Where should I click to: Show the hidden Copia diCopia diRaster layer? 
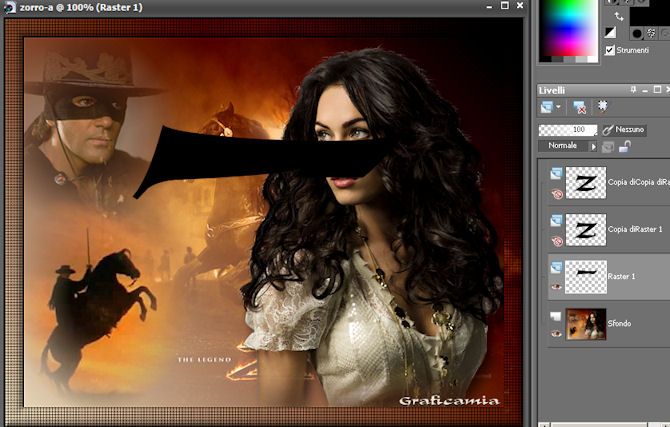[x=557, y=194]
